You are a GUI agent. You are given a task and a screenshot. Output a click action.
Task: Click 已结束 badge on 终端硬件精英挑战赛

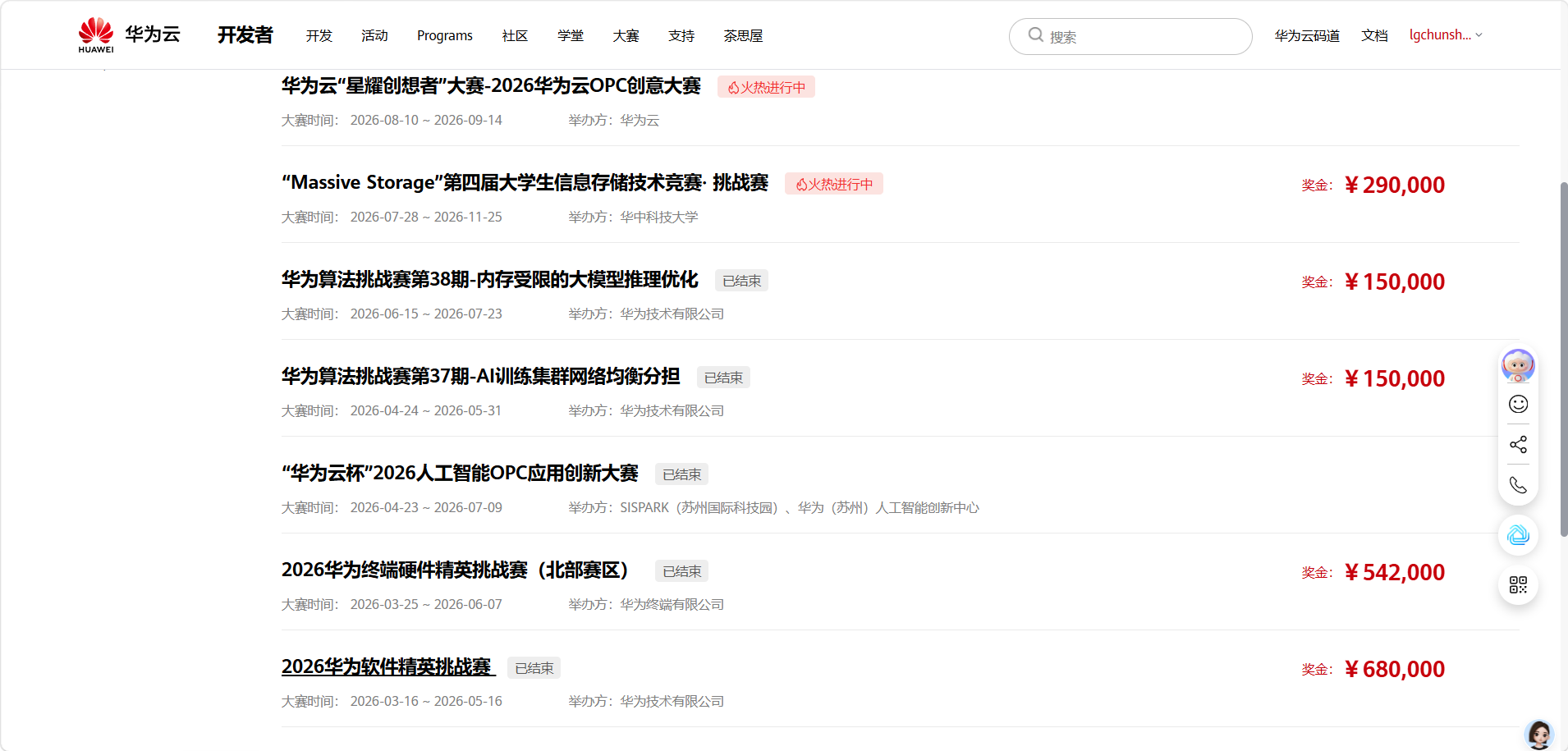[x=681, y=571]
